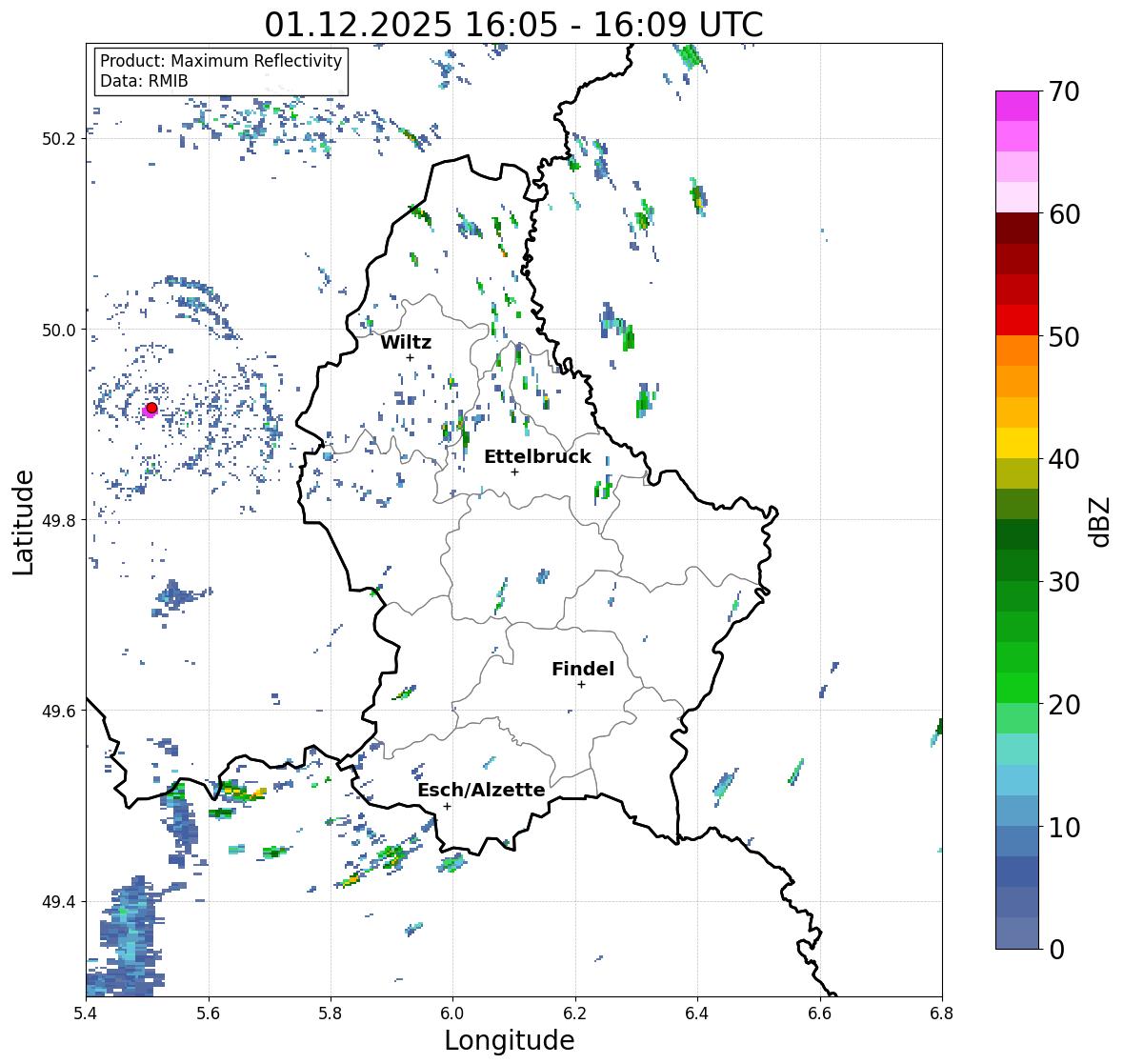Click the bright green band at 20 on colorbar

point(1017,688)
